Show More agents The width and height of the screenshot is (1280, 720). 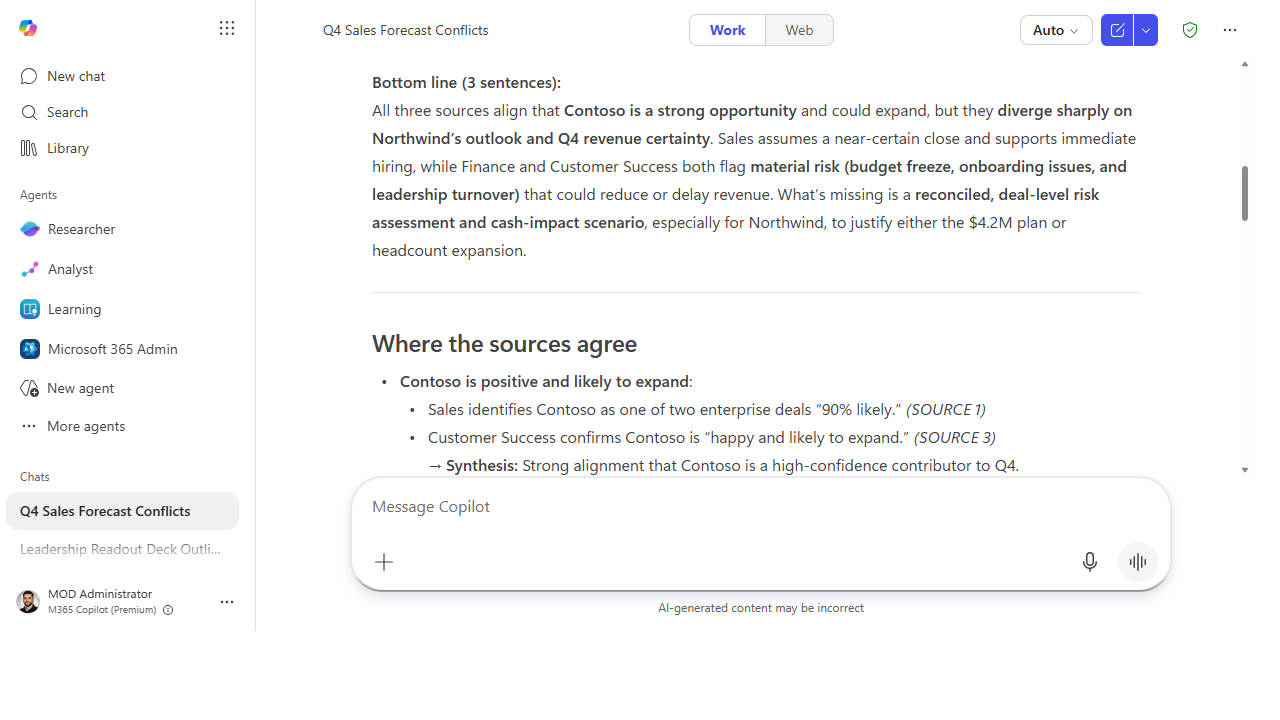coord(127,426)
